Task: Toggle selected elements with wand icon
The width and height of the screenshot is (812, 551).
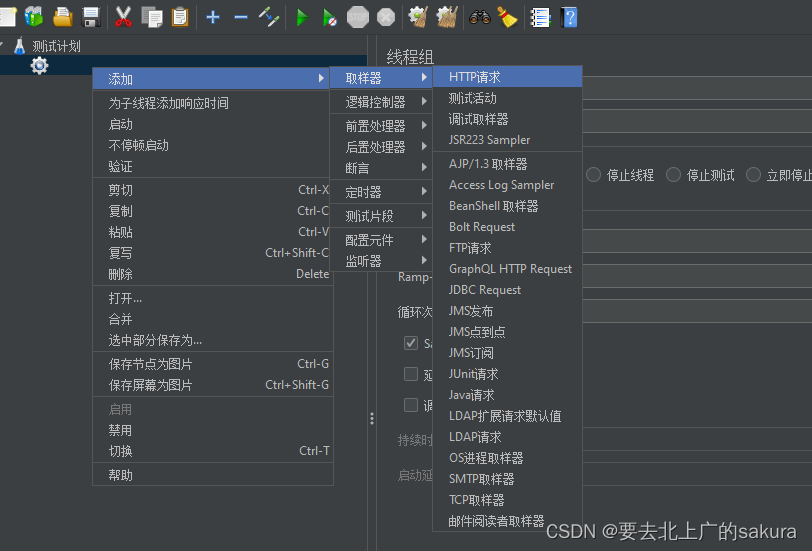Action: pyautogui.click(x=269, y=17)
